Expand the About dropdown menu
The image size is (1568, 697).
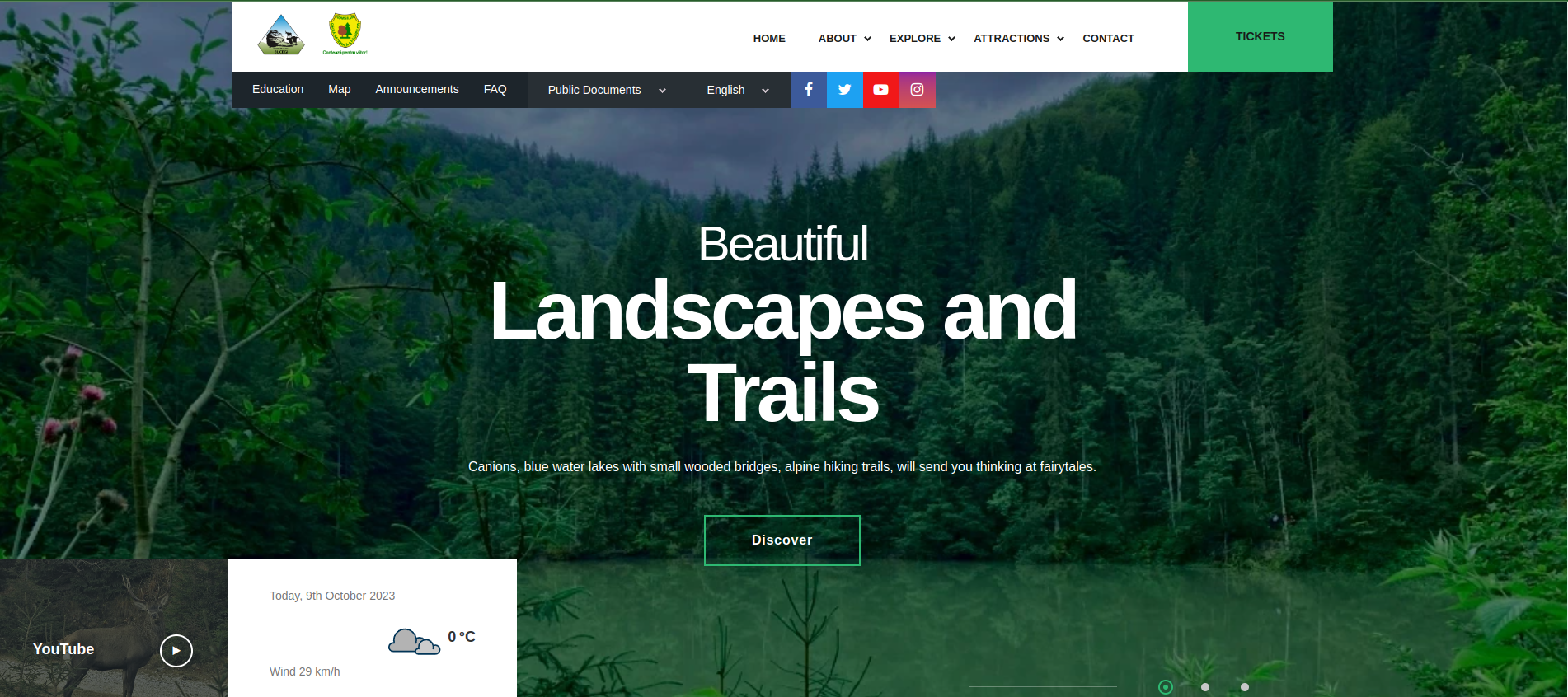844,39
